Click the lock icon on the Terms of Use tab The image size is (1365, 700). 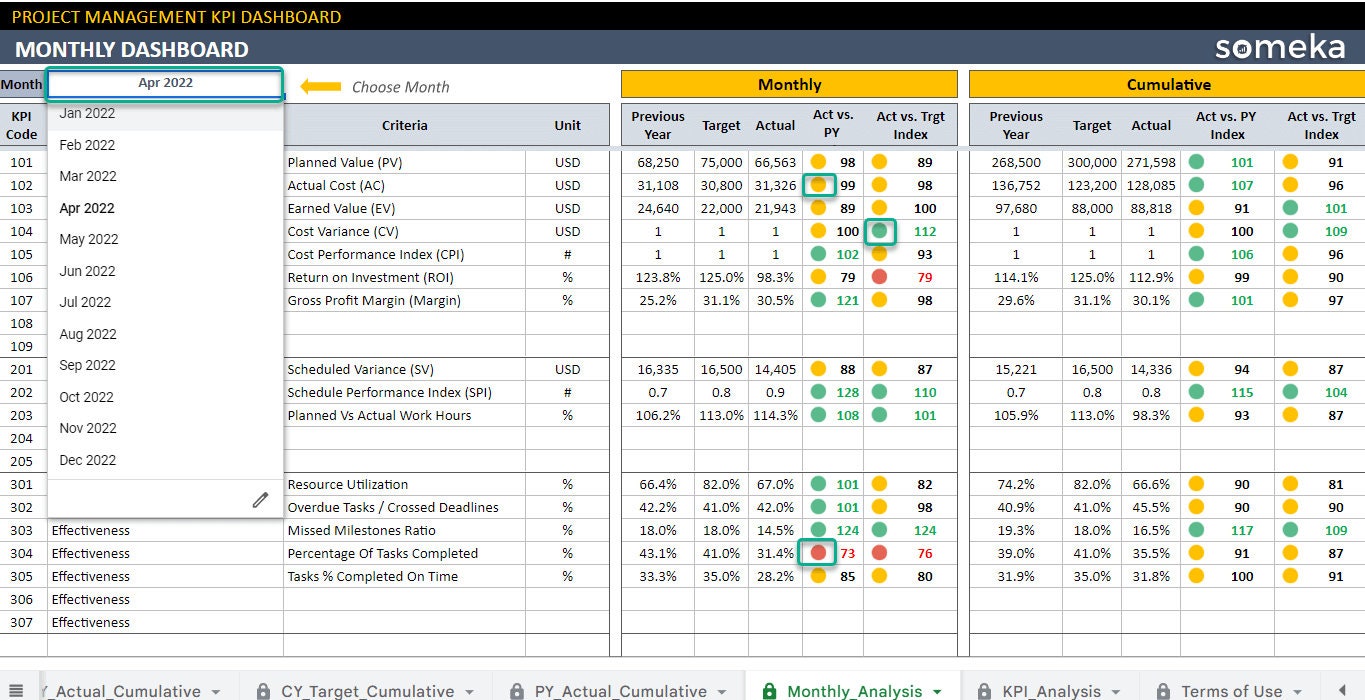point(1162,691)
